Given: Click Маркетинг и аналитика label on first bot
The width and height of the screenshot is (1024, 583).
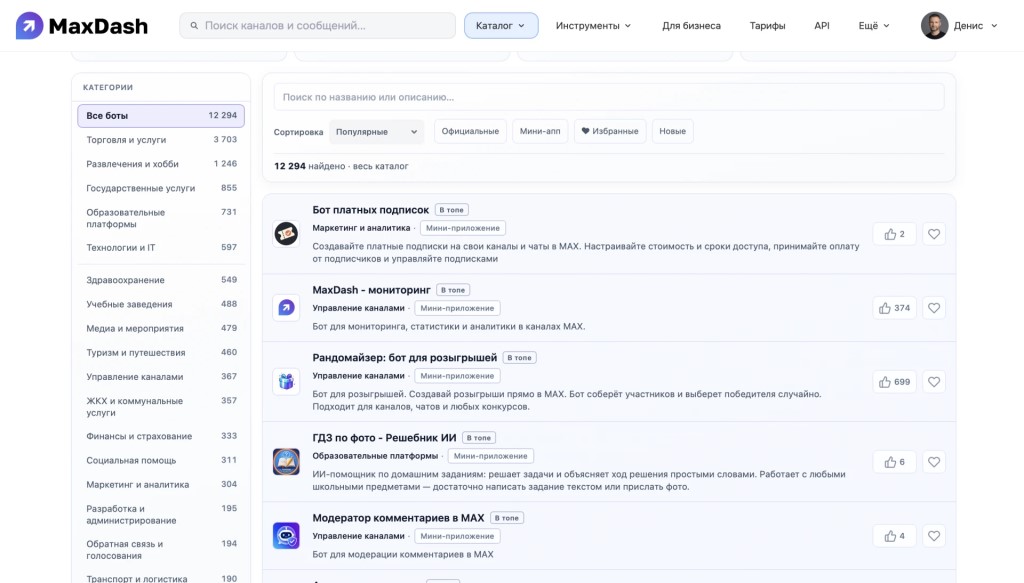Looking at the screenshot, I should point(361,228).
